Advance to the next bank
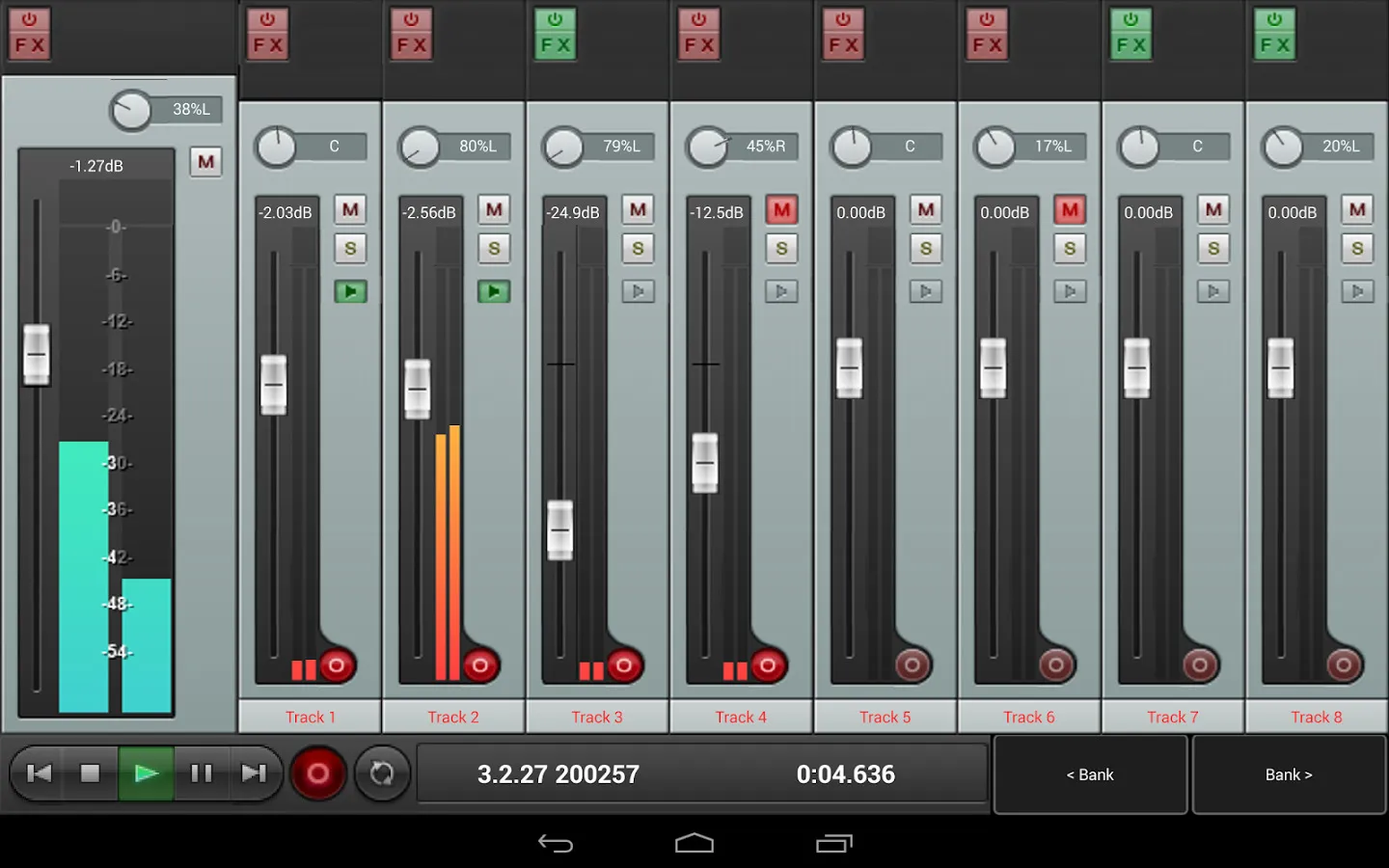This screenshot has width=1389, height=868. pyautogui.click(x=1288, y=773)
